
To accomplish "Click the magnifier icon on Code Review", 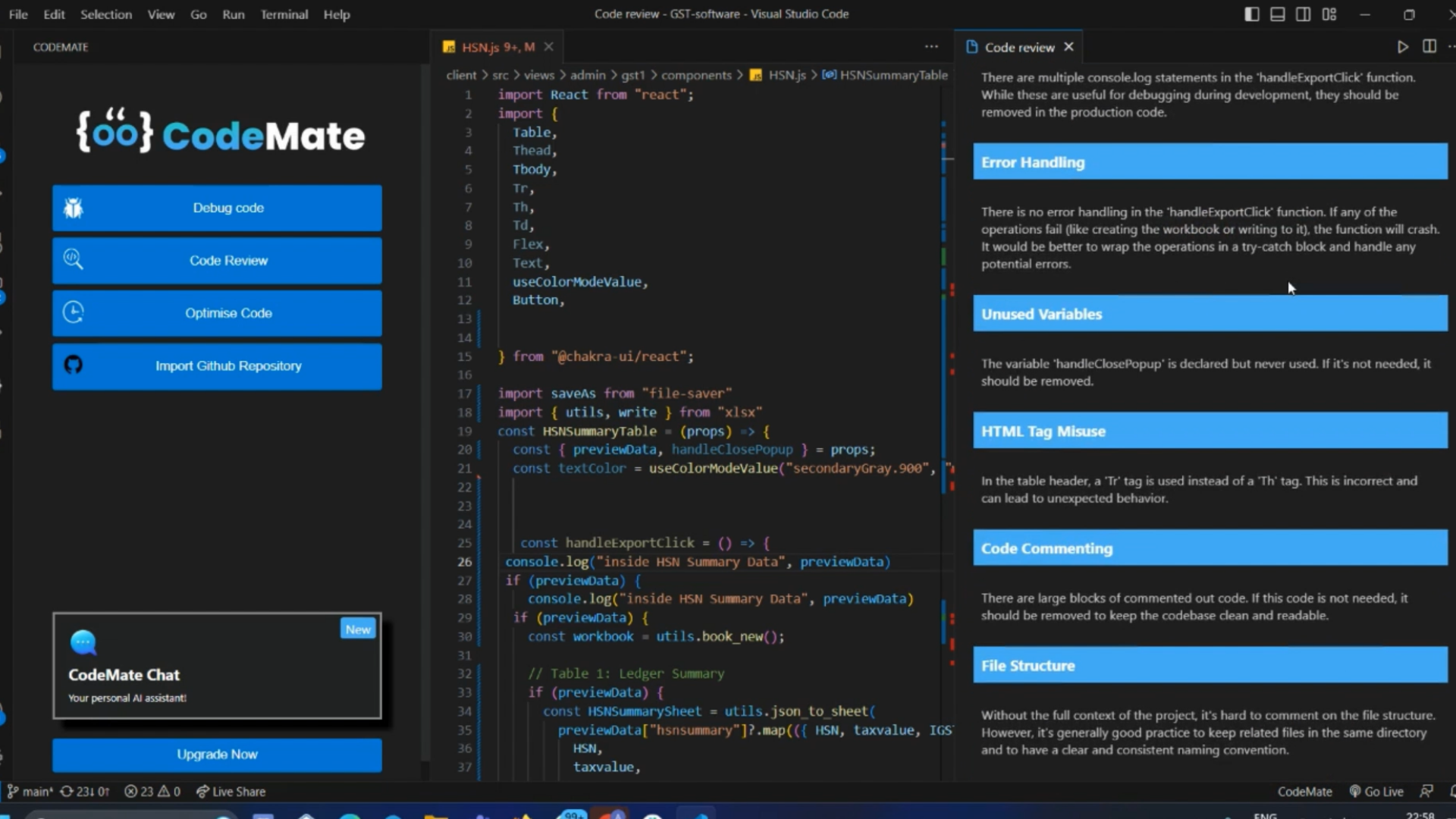I will [x=73, y=260].
